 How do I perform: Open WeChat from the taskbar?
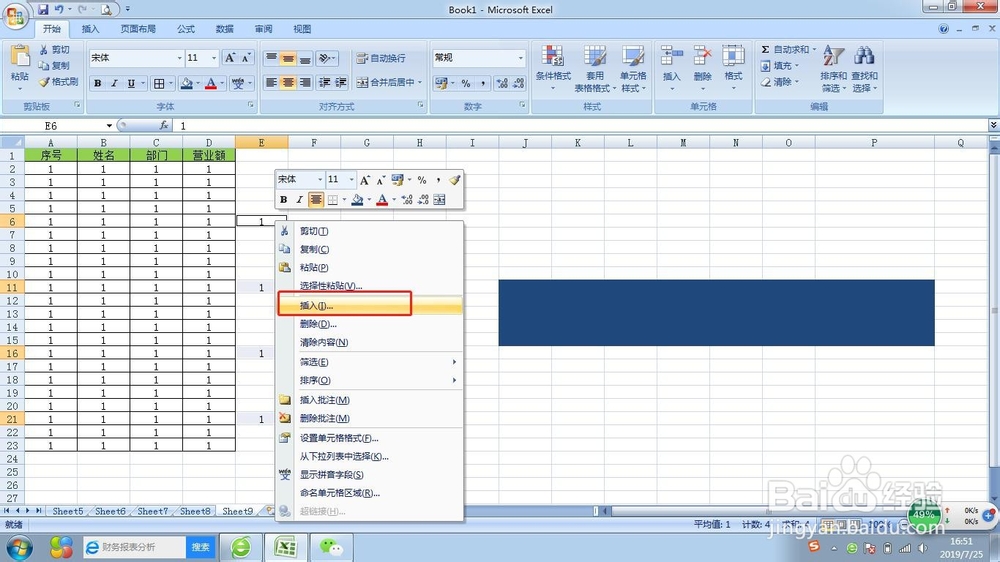click(331, 547)
